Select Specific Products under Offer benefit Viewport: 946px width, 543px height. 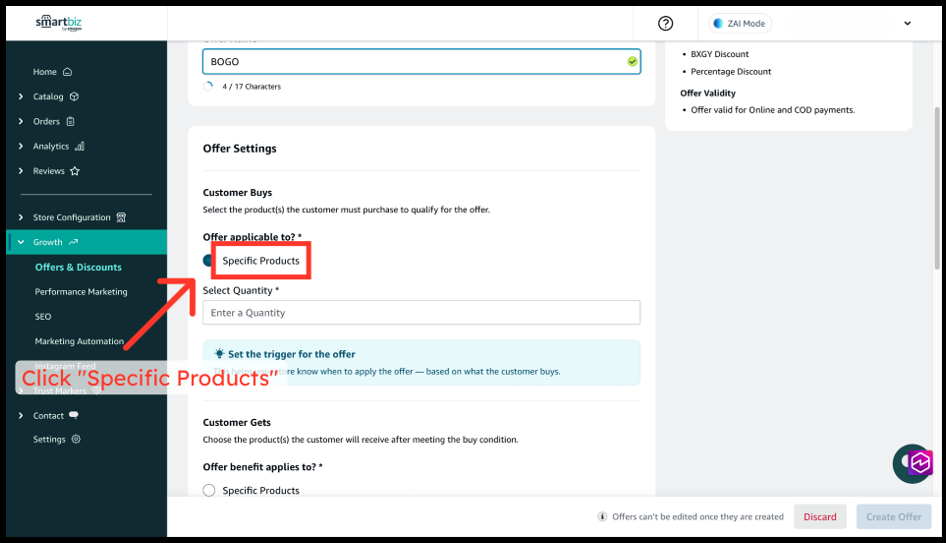pyautogui.click(x=209, y=490)
